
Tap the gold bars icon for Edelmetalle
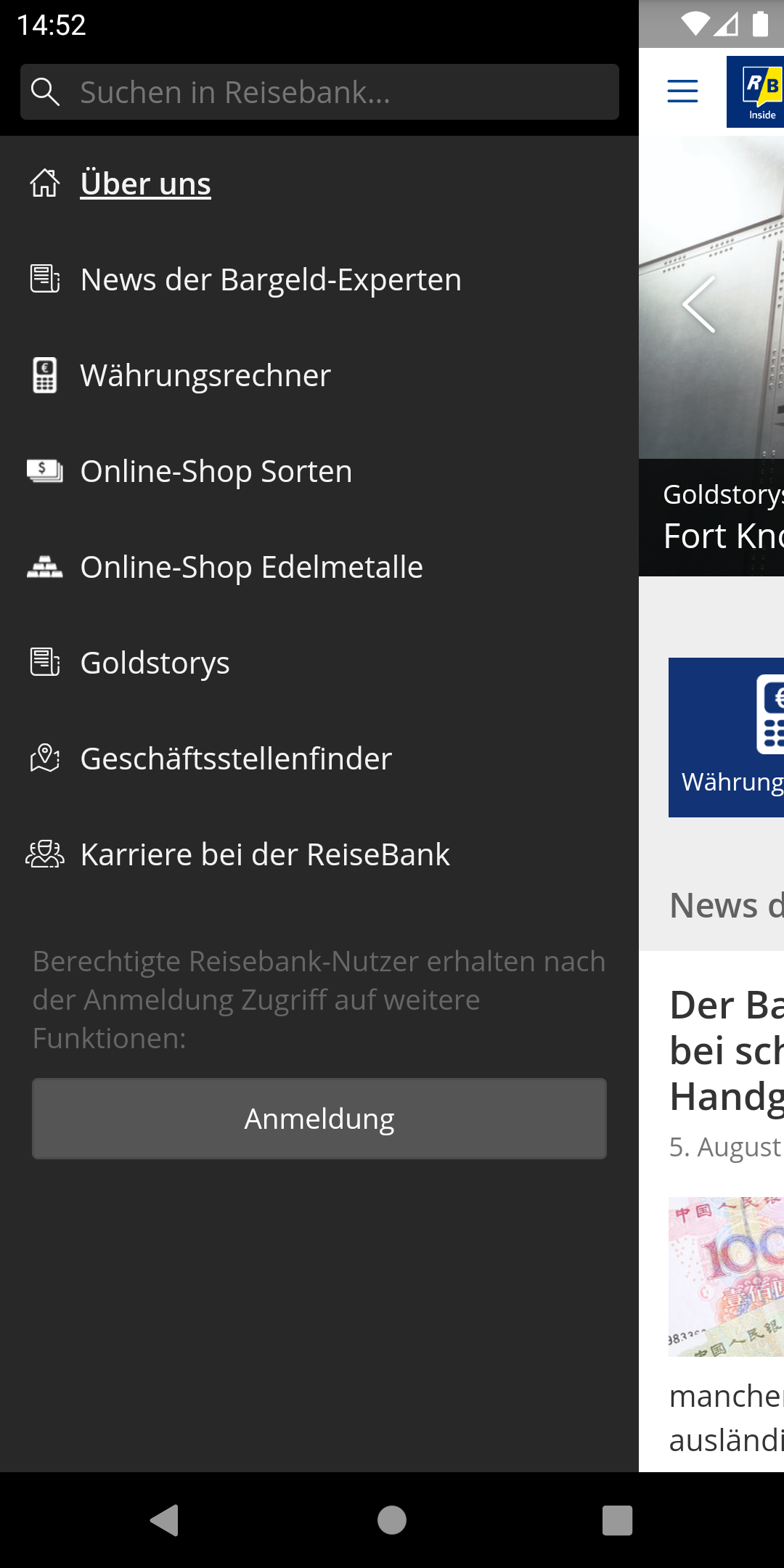pyautogui.click(x=45, y=567)
